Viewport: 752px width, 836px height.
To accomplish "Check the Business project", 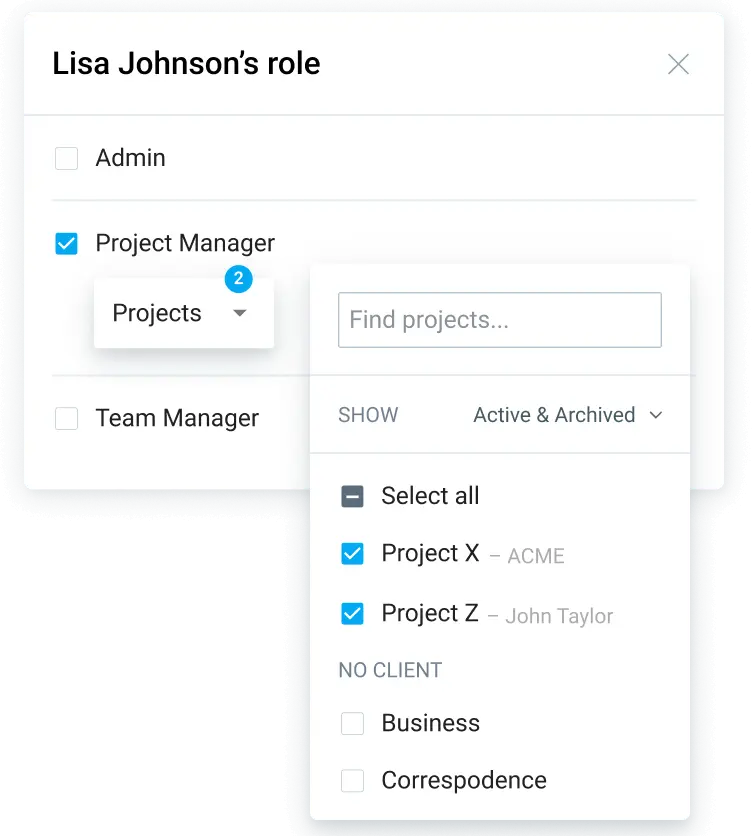I will 352,723.
